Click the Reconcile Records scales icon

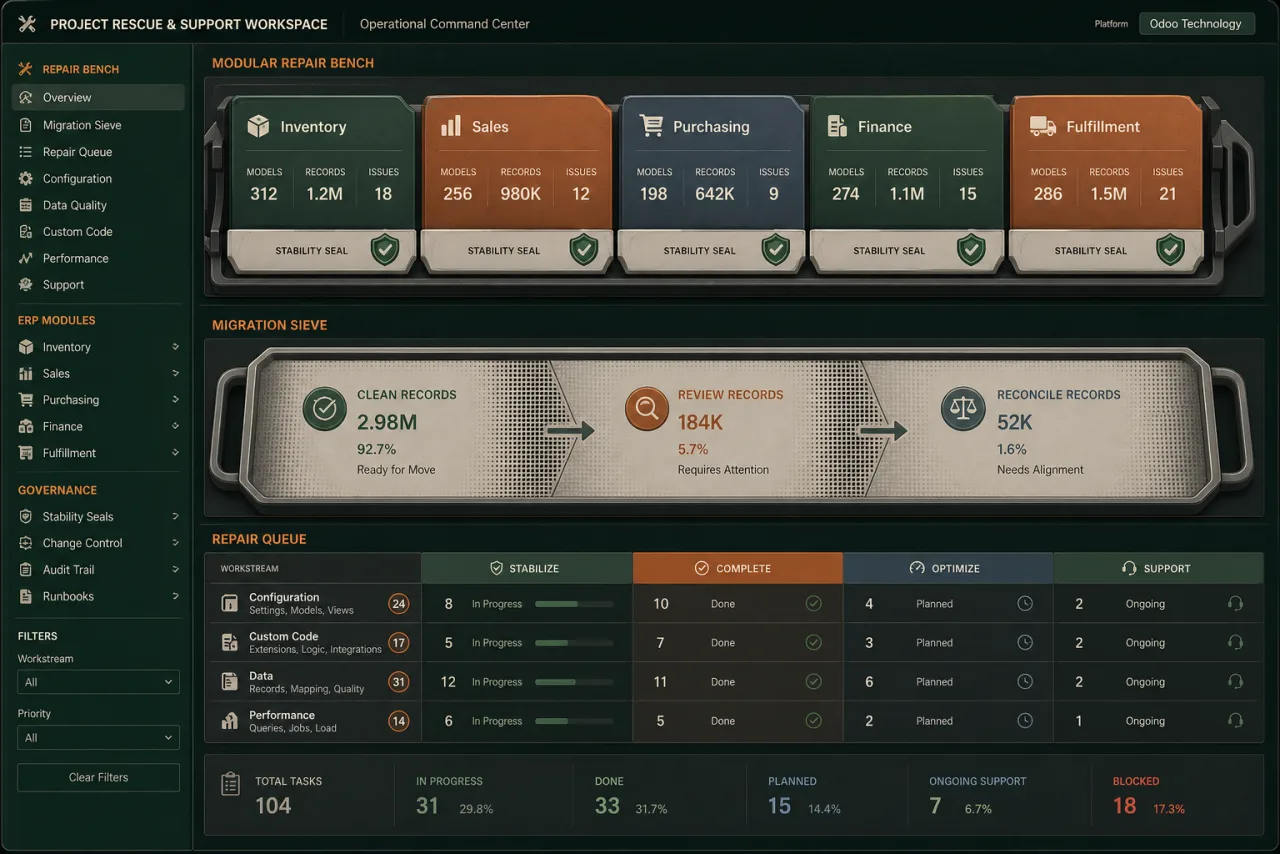point(963,409)
